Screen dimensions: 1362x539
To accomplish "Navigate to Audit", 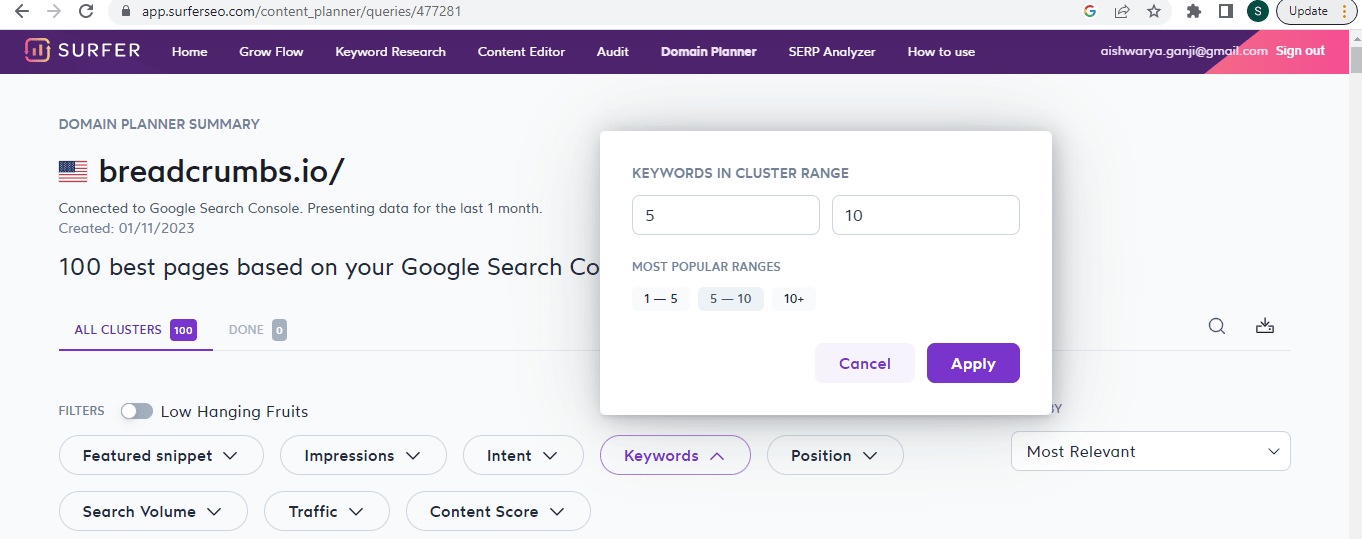I will coord(613,51).
